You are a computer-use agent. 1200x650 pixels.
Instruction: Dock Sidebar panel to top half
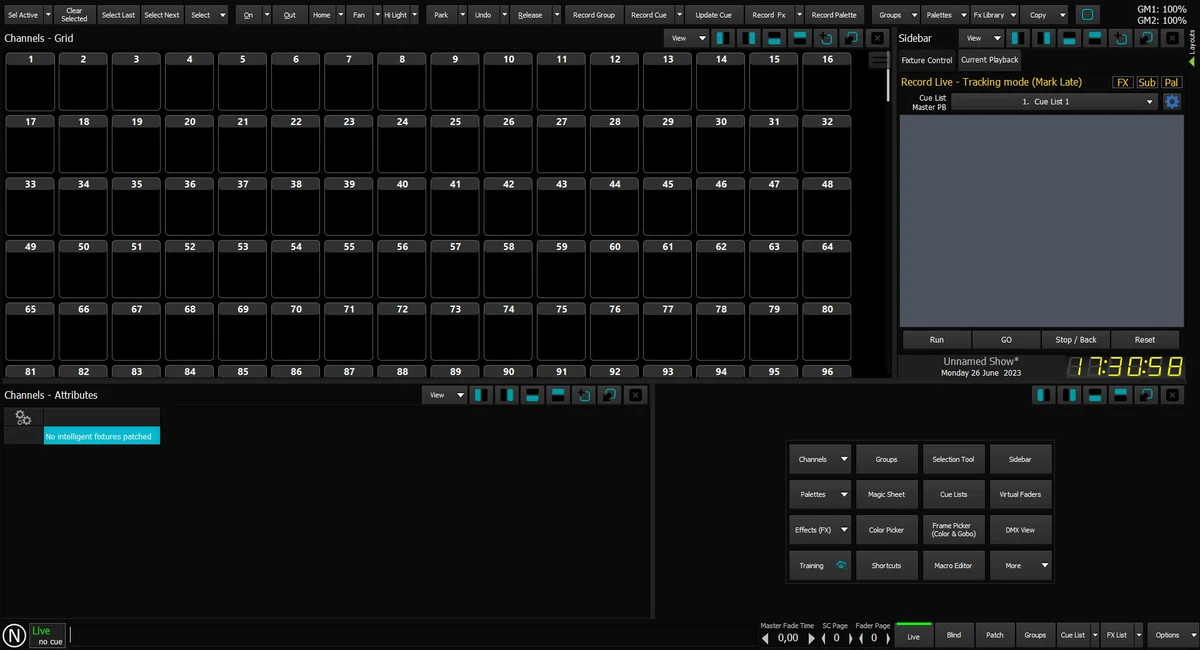click(x=1095, y=38)
